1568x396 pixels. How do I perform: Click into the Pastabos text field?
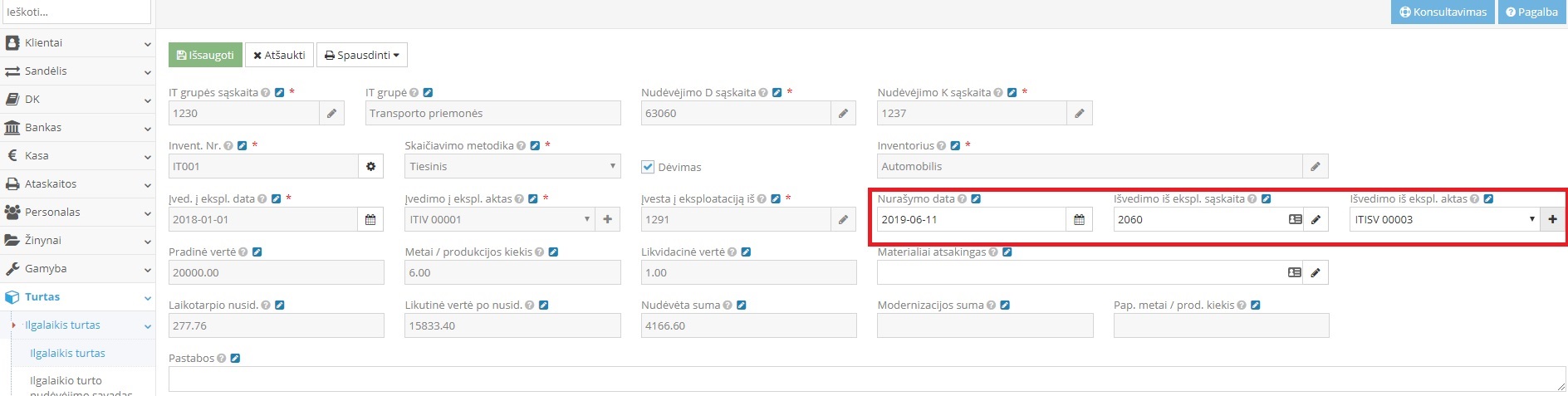tap(864, 379)
